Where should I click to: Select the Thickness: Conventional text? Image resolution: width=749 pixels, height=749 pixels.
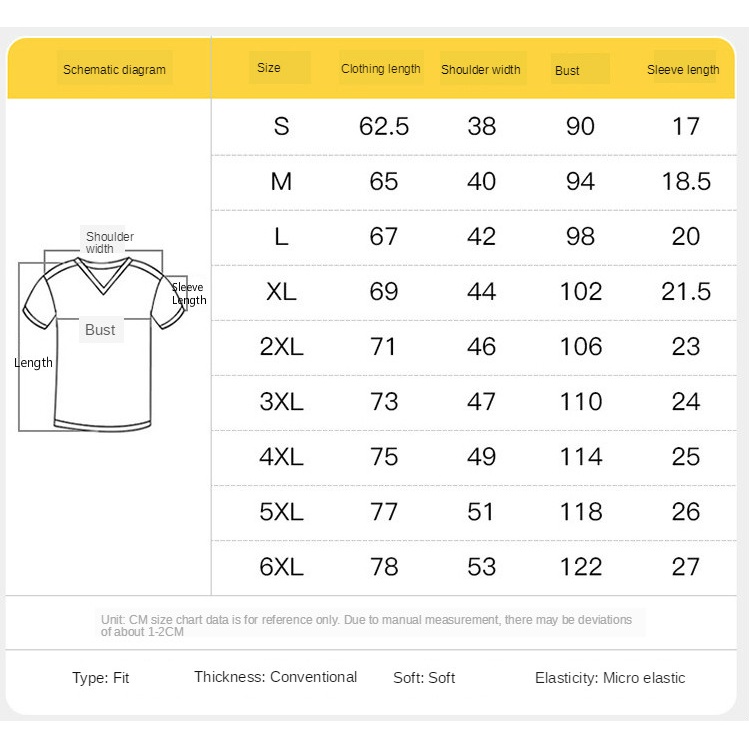pos(275,677)
